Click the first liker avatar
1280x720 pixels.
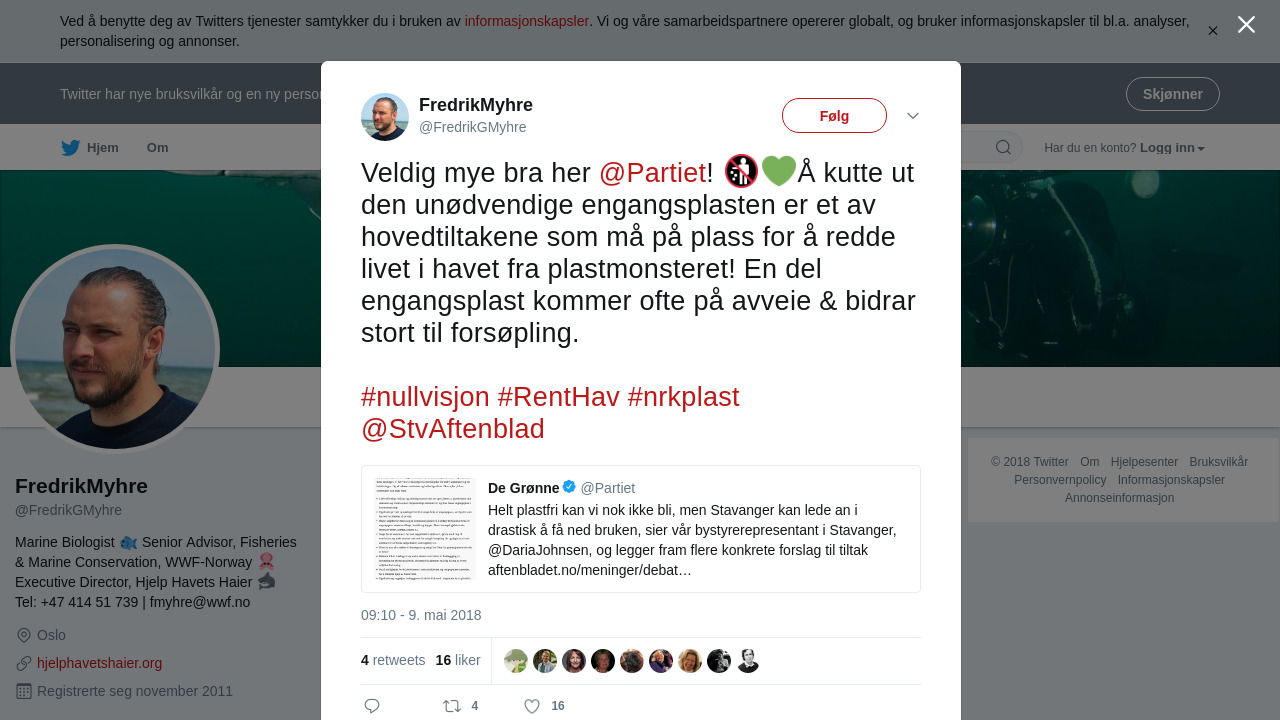[x=516, y=661]
